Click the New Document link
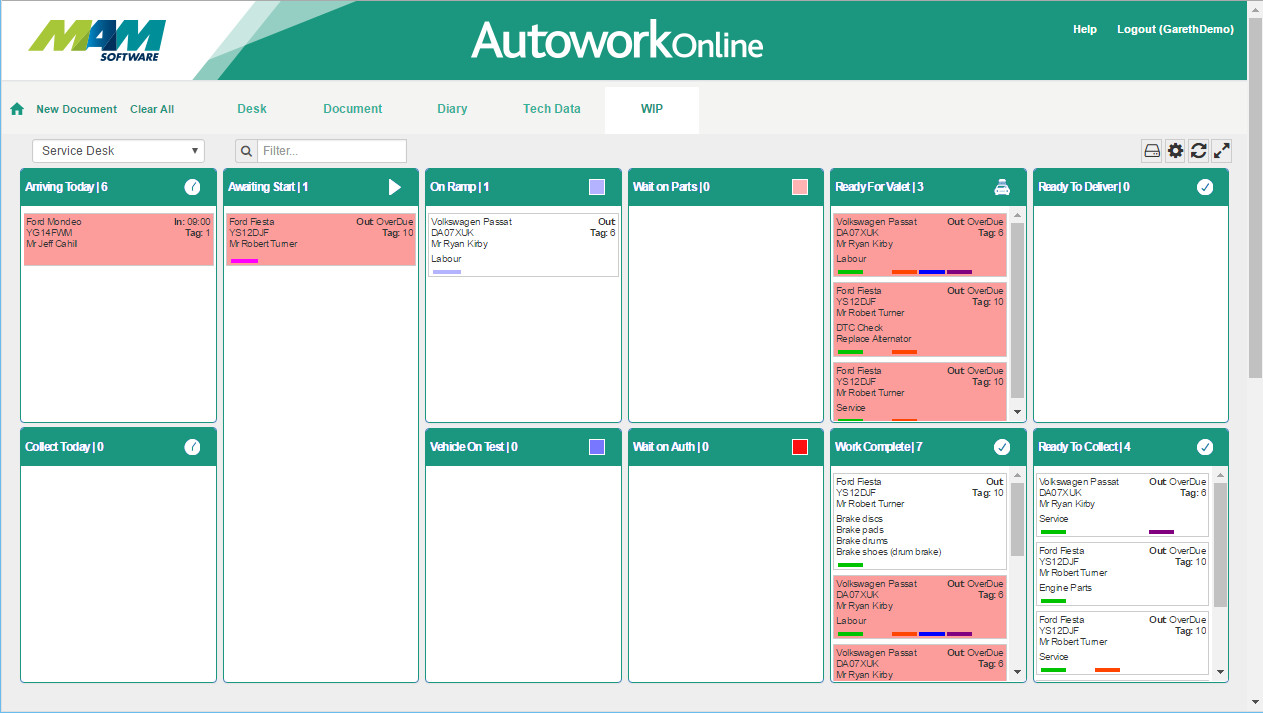1263x713 pixels. [x=76, y=109]
